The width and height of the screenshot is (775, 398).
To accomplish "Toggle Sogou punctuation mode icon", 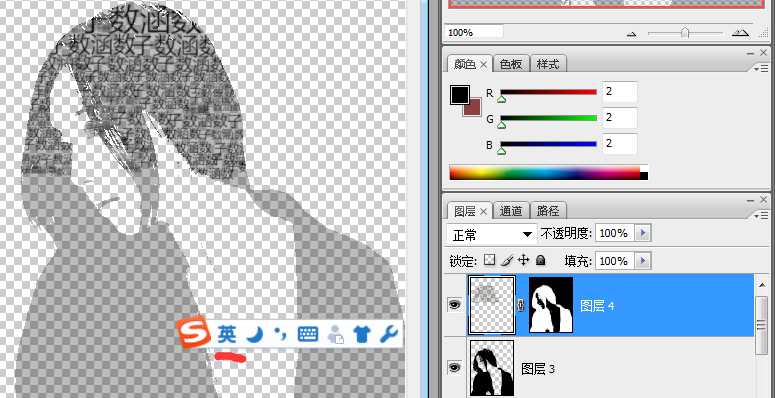I will (x=279, y=334).
